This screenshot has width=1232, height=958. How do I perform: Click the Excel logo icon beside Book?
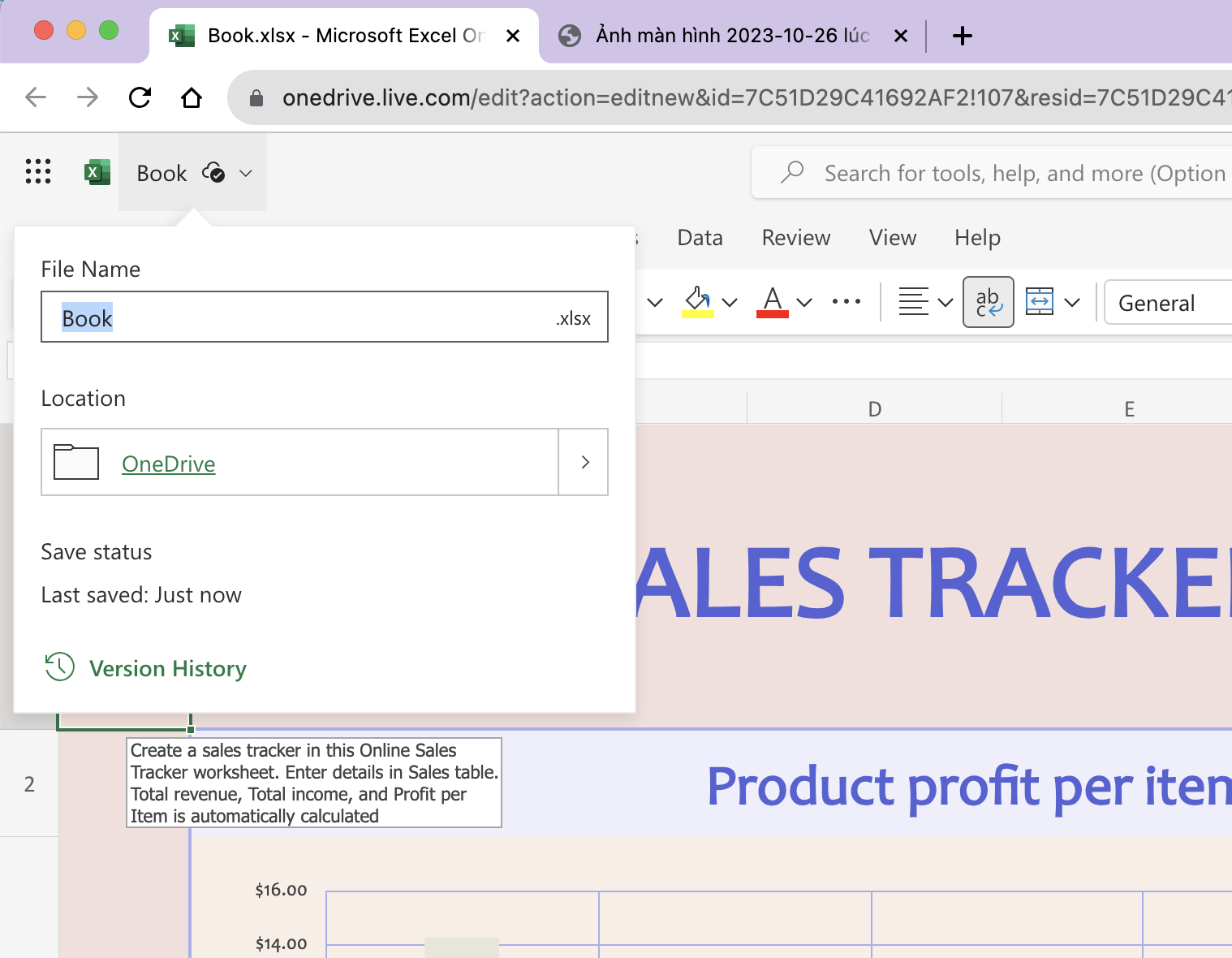click(x=97, y=172)
